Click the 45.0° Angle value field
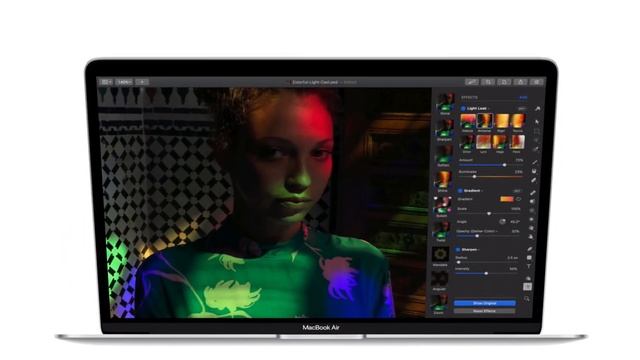Image resolution: width=640 pixels, height=360 pixels. pos(515,222)
